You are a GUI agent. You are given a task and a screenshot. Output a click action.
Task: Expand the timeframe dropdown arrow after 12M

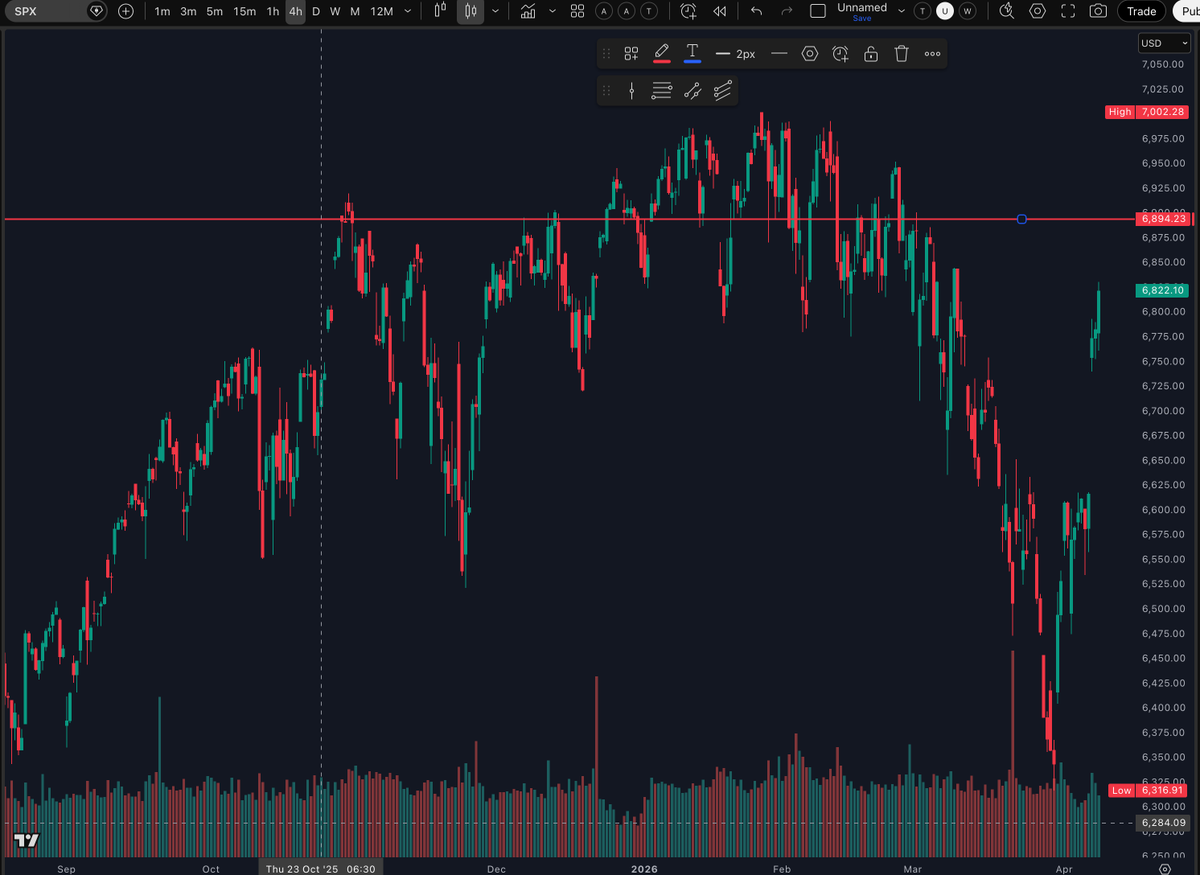407,11
